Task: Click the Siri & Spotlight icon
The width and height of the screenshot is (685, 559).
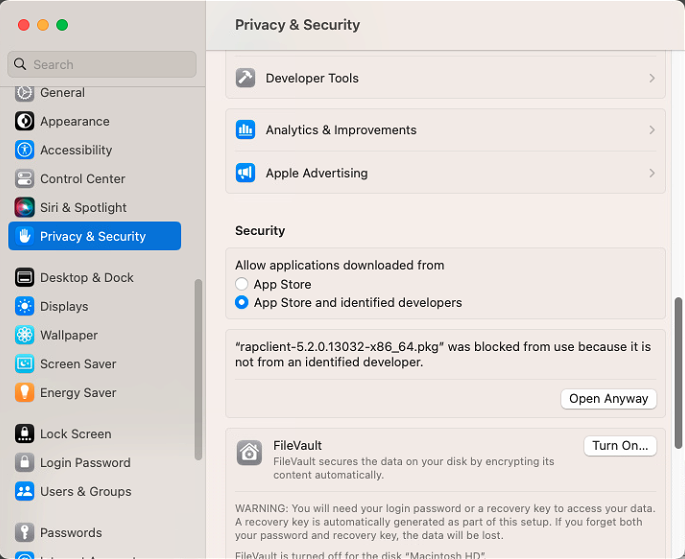Action: click(x=24, y=207)
